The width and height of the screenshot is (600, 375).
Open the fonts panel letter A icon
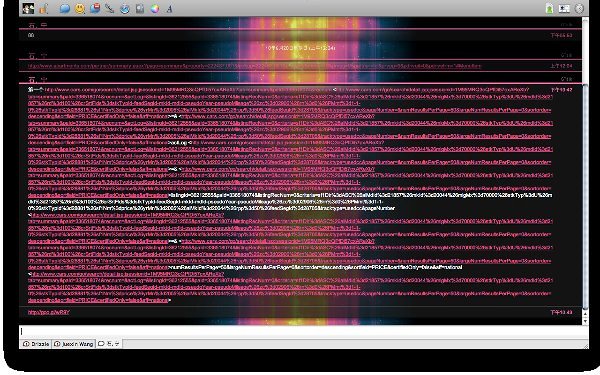169,8
